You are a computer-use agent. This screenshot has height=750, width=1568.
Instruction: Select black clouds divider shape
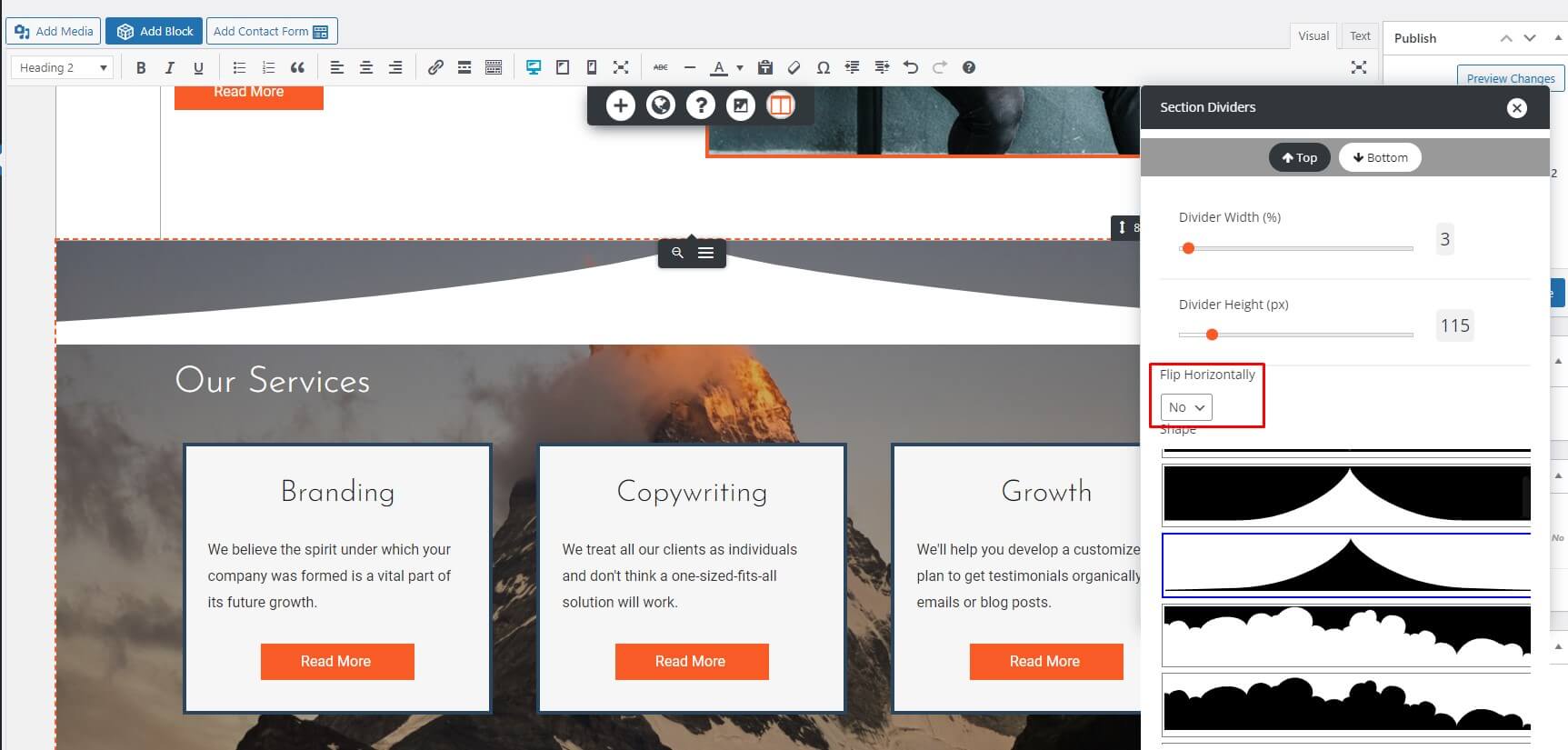(1346, 704)
